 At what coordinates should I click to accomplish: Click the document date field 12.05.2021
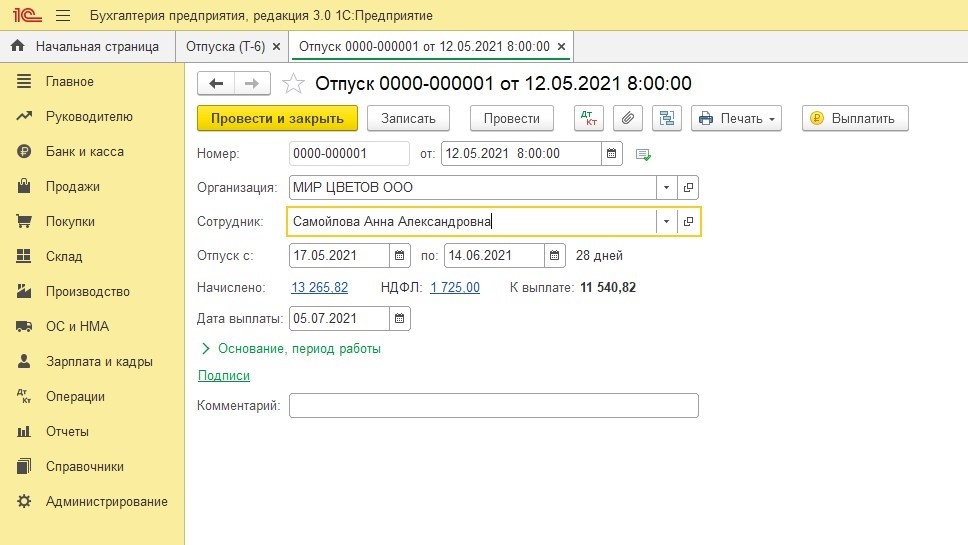click(521, 154)
